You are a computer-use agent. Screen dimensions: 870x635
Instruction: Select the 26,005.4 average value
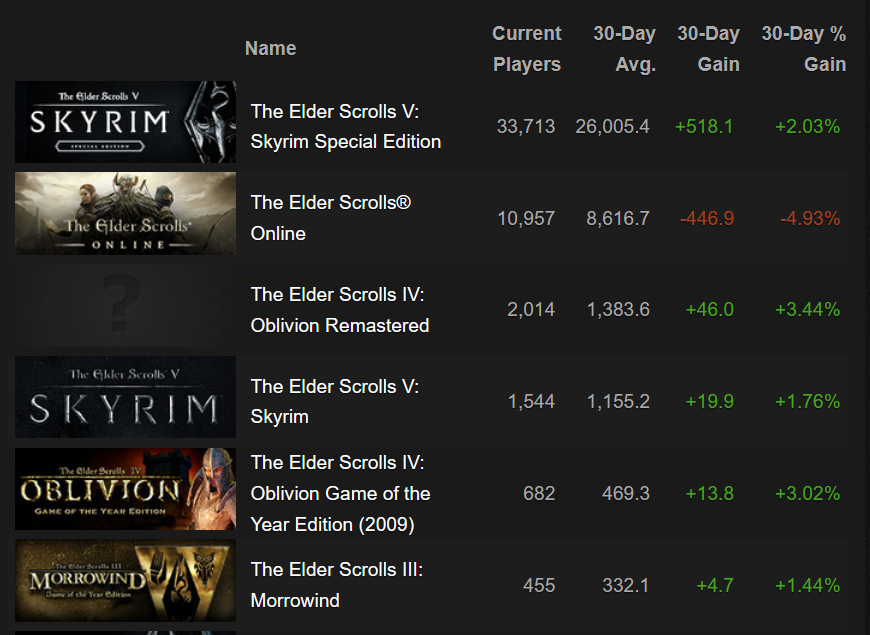612,127
